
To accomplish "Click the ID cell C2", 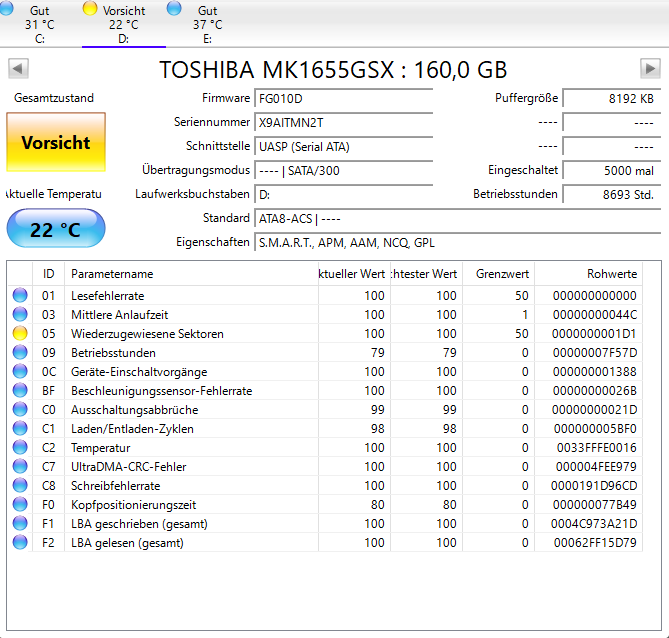I will click(x=48, y=448).
